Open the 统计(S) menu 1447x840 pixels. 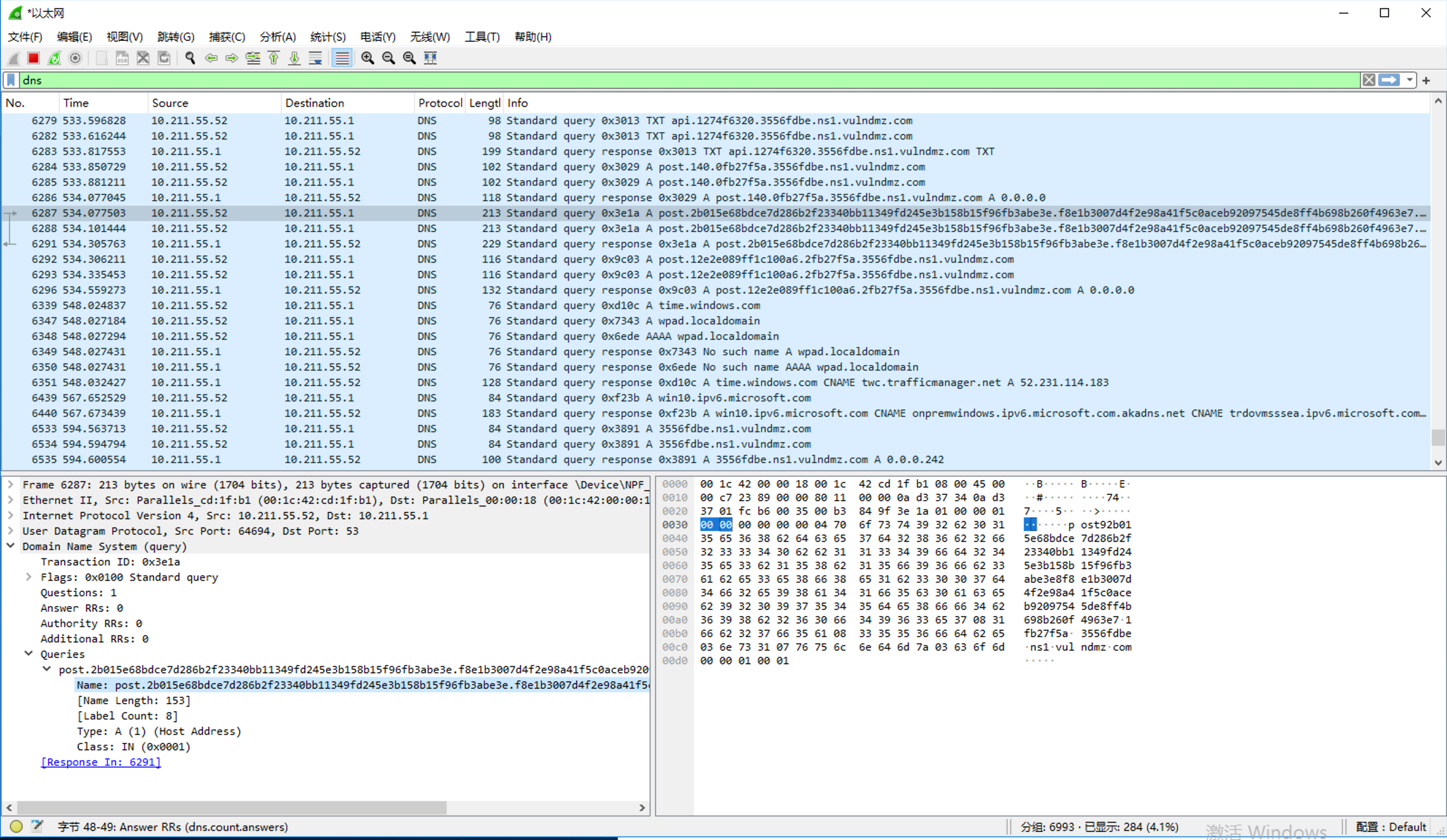tap(327, 37)
